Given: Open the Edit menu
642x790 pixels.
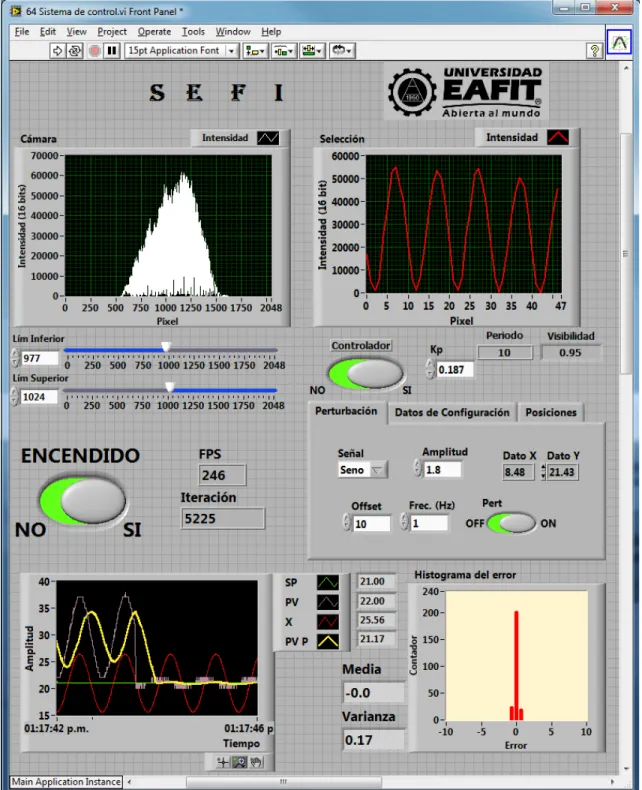Looking at the screenshot, I should click(x=48, y=32).
